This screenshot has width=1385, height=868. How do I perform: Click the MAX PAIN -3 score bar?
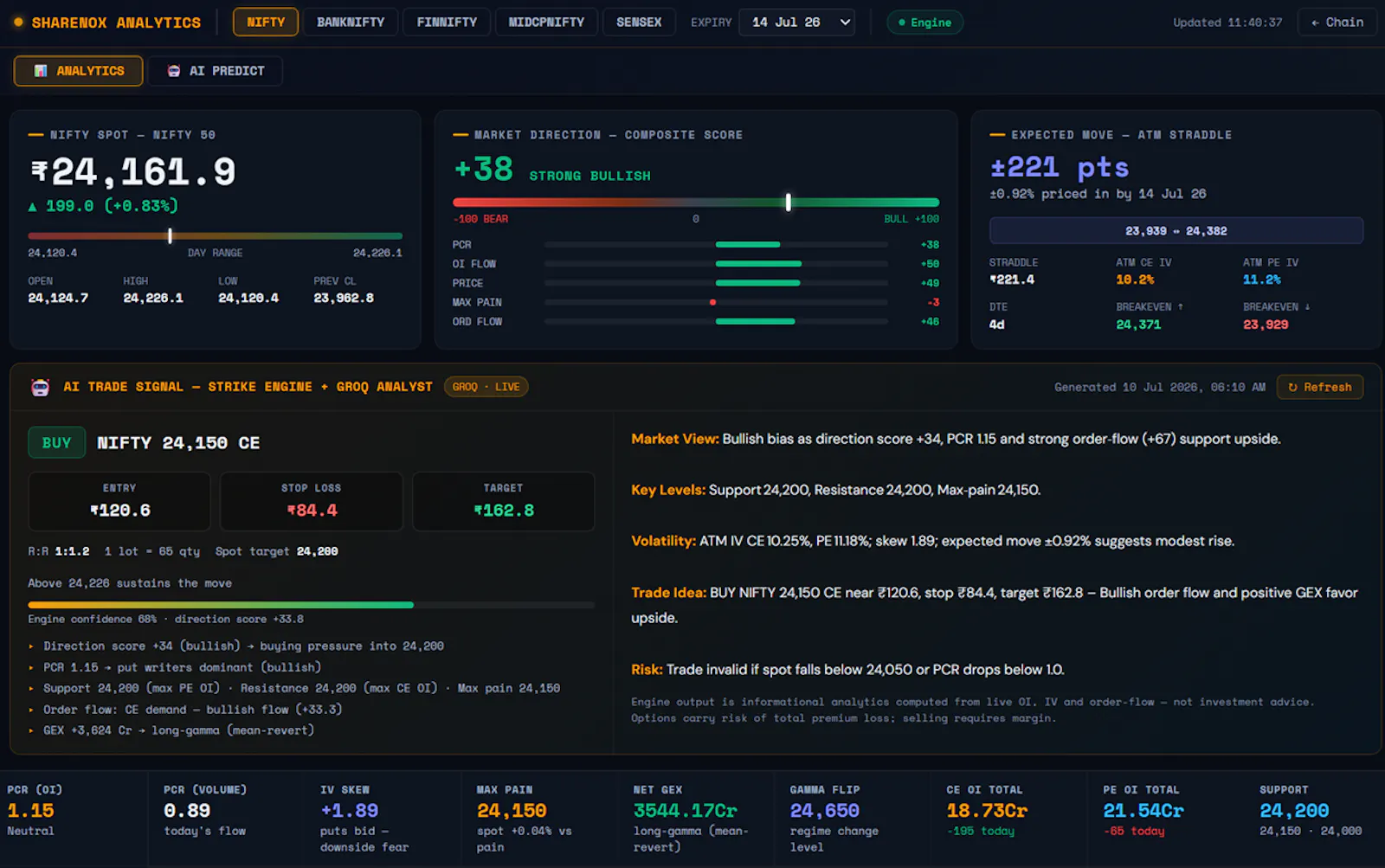pyautogui.click(x=716, y=302)
